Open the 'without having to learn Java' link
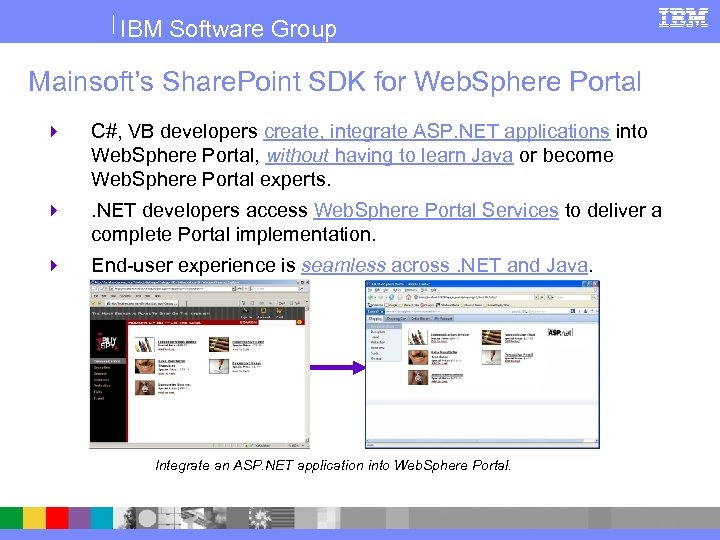Viewport: 720px width, 540px height. tap(389, 155)
